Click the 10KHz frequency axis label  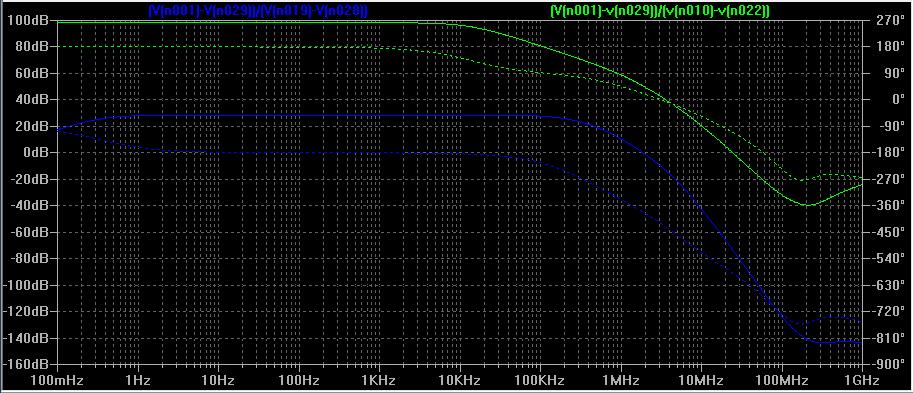(x=459, y=381)
